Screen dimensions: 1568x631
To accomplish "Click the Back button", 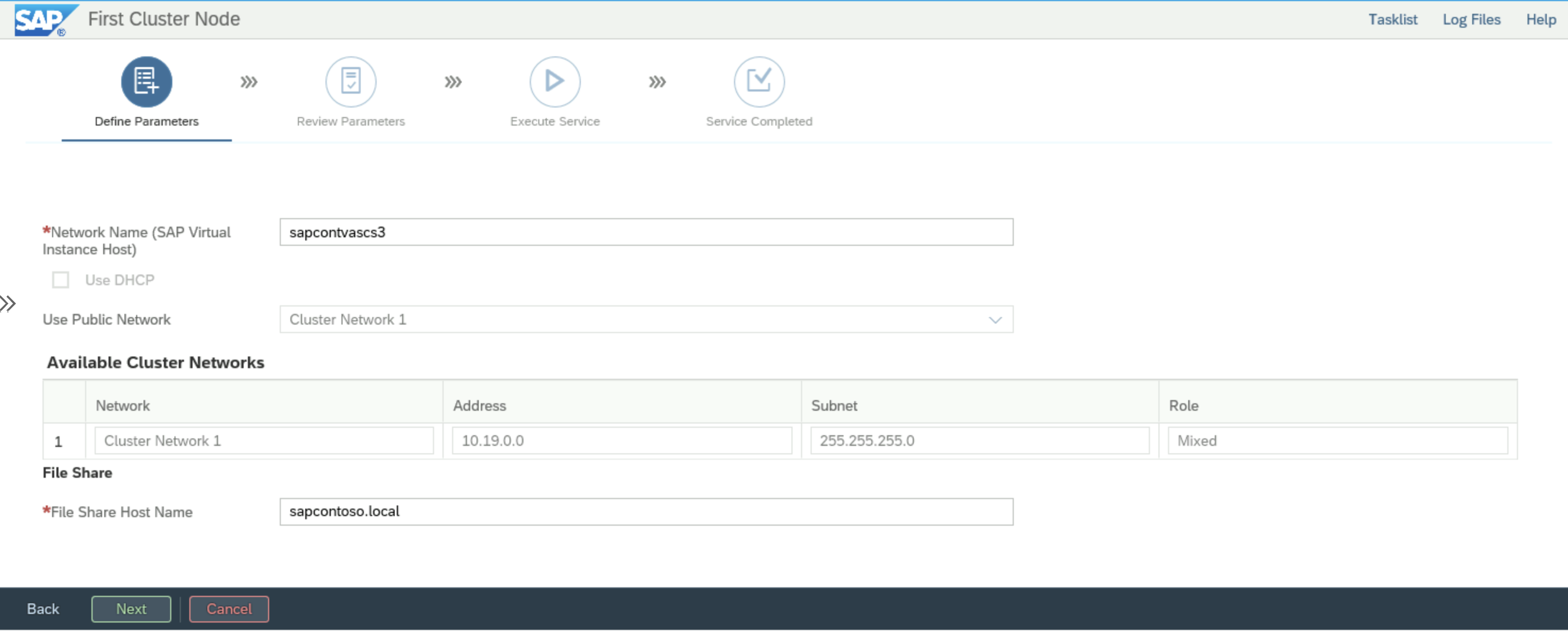I will [42, 608].
